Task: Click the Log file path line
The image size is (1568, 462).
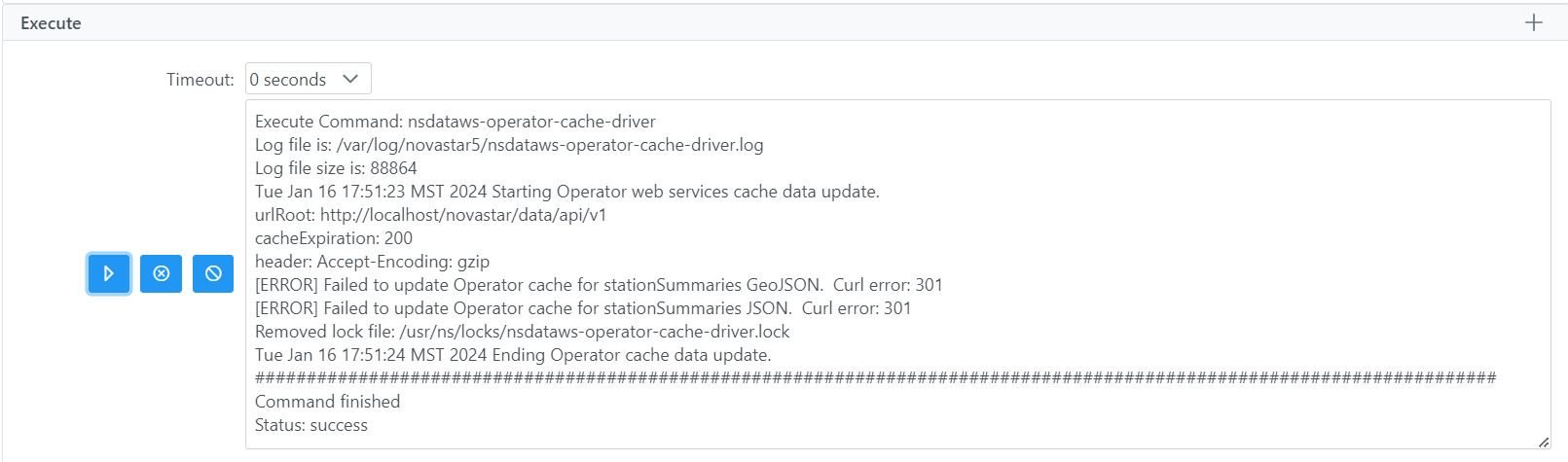Action: click(x=508, y=145)
